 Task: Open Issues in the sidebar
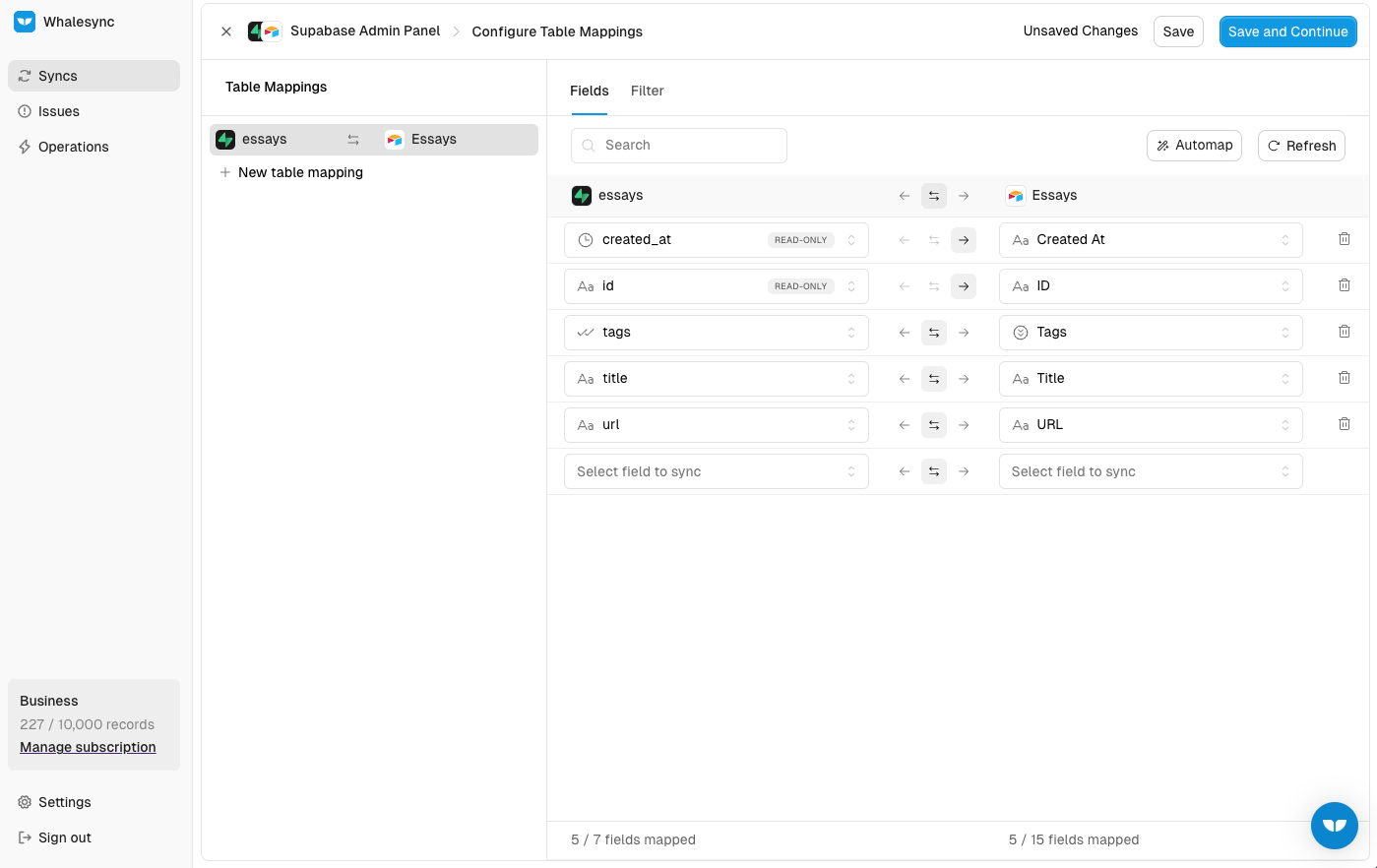pos(94,111)
